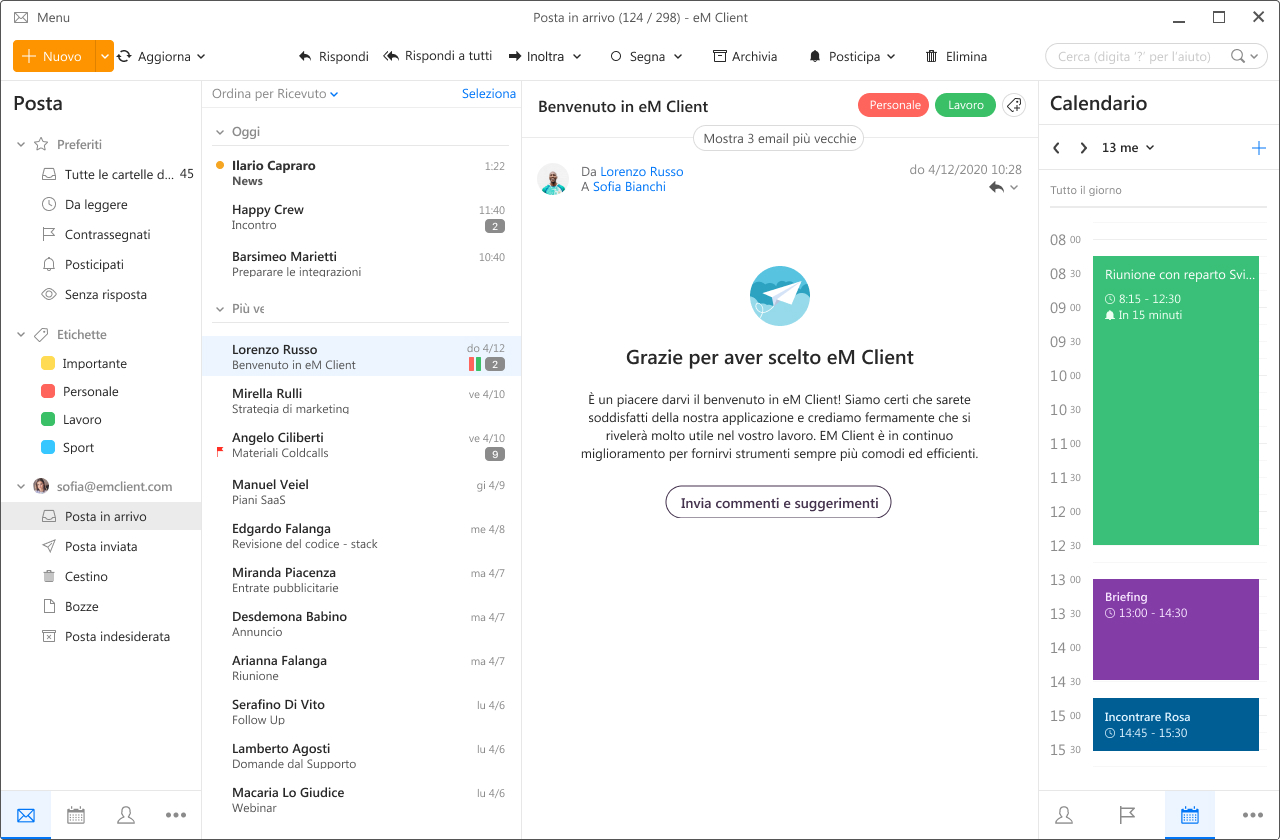Click the Lavoro tag on open email
This screenshot has width=1280, height=840.
pyautogui.click(x=966, y=105)
